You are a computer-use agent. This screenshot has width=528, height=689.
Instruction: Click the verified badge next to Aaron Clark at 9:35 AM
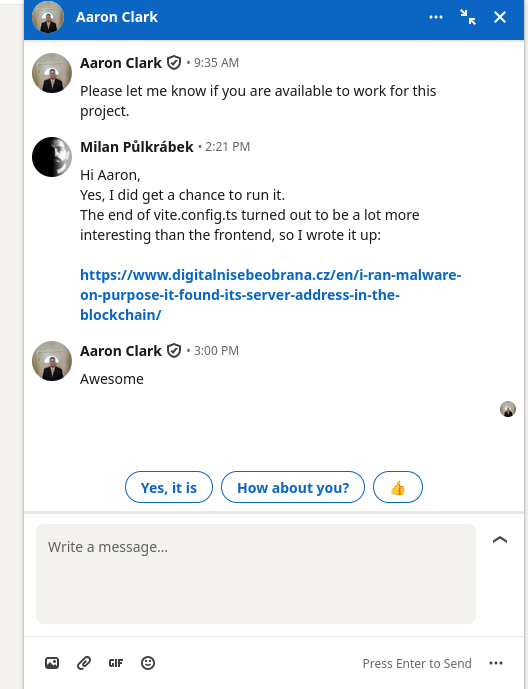(x=174, y=63)
